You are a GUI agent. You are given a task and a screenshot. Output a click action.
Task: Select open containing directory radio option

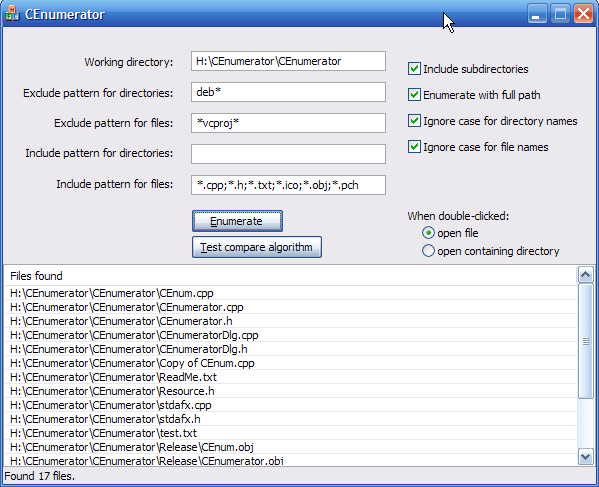pyautogui.click(x=428, y=251)
